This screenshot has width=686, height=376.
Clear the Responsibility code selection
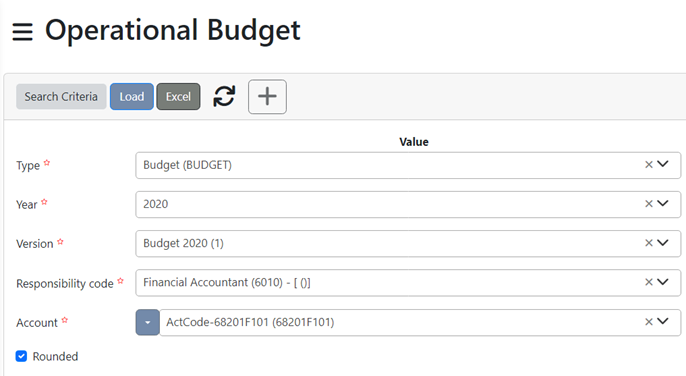[x=648, y=282]
